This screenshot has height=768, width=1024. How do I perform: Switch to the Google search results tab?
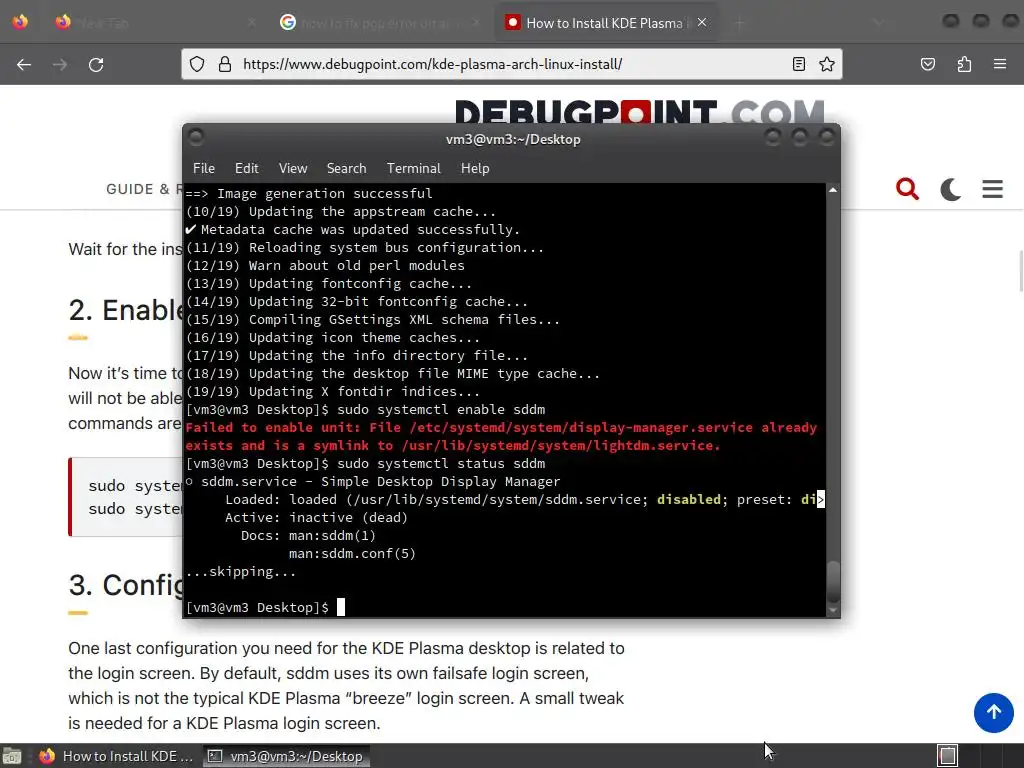(380, 23)
